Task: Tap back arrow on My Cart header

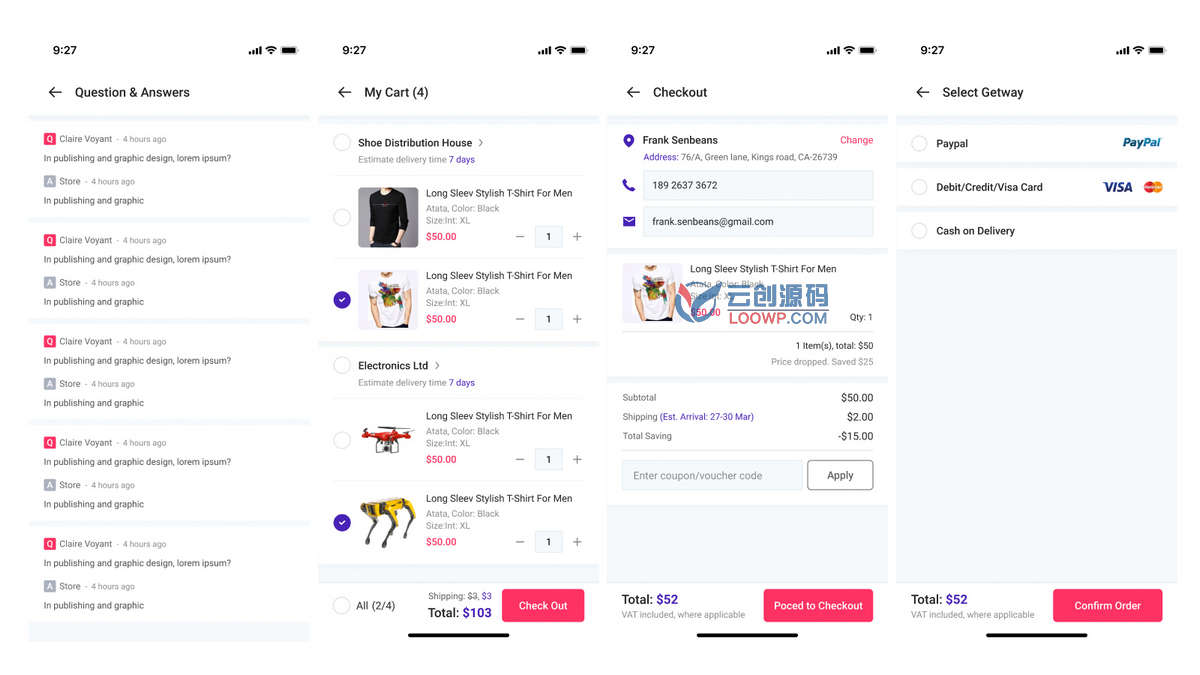Action: click(x=344, y=92)
